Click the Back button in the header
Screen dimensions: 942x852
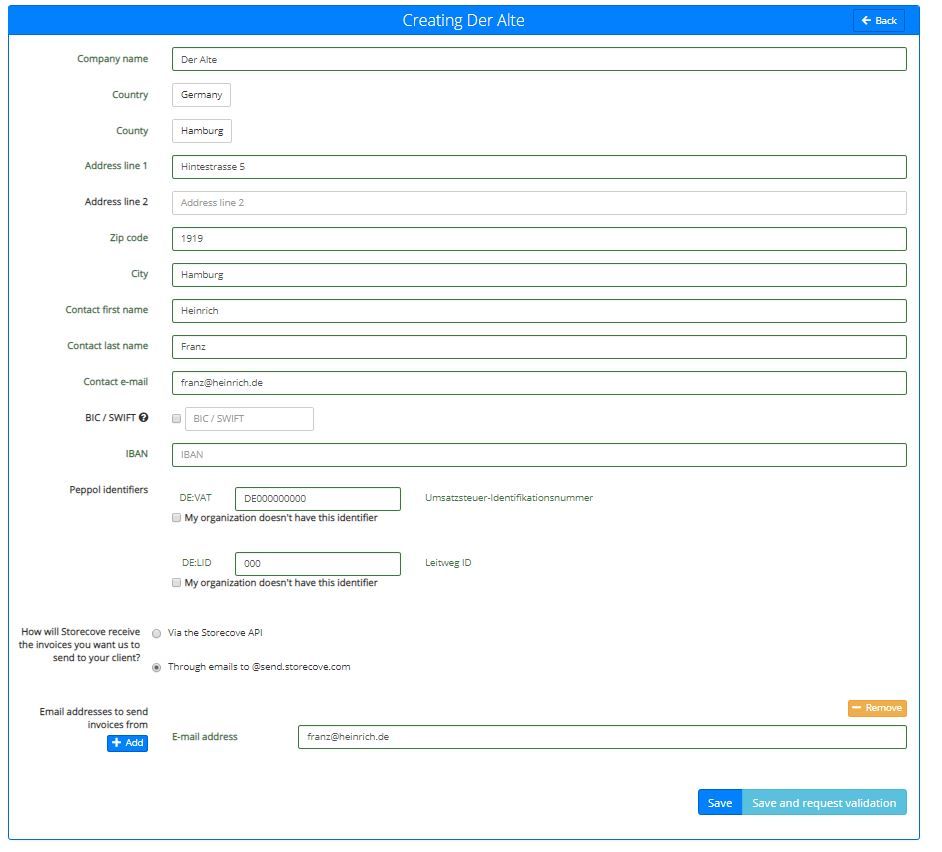tap(878, 20)
